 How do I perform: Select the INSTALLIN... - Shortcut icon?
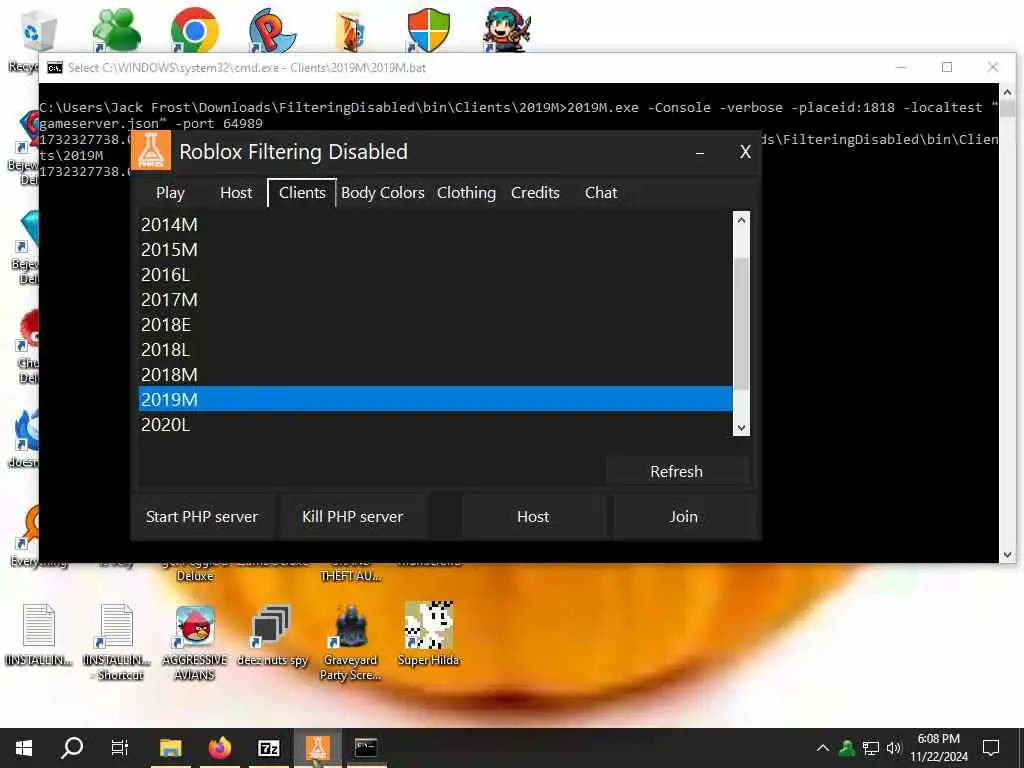(x=117, y=642)
